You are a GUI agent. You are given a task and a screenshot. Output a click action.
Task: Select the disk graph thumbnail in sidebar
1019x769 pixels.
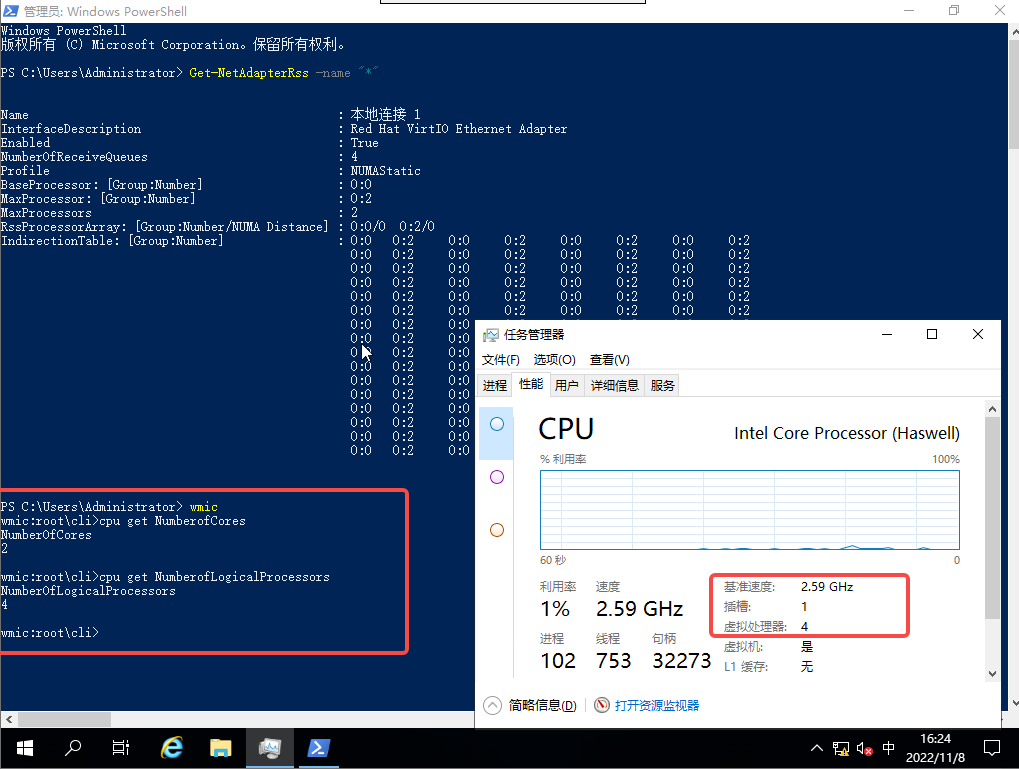496,530
